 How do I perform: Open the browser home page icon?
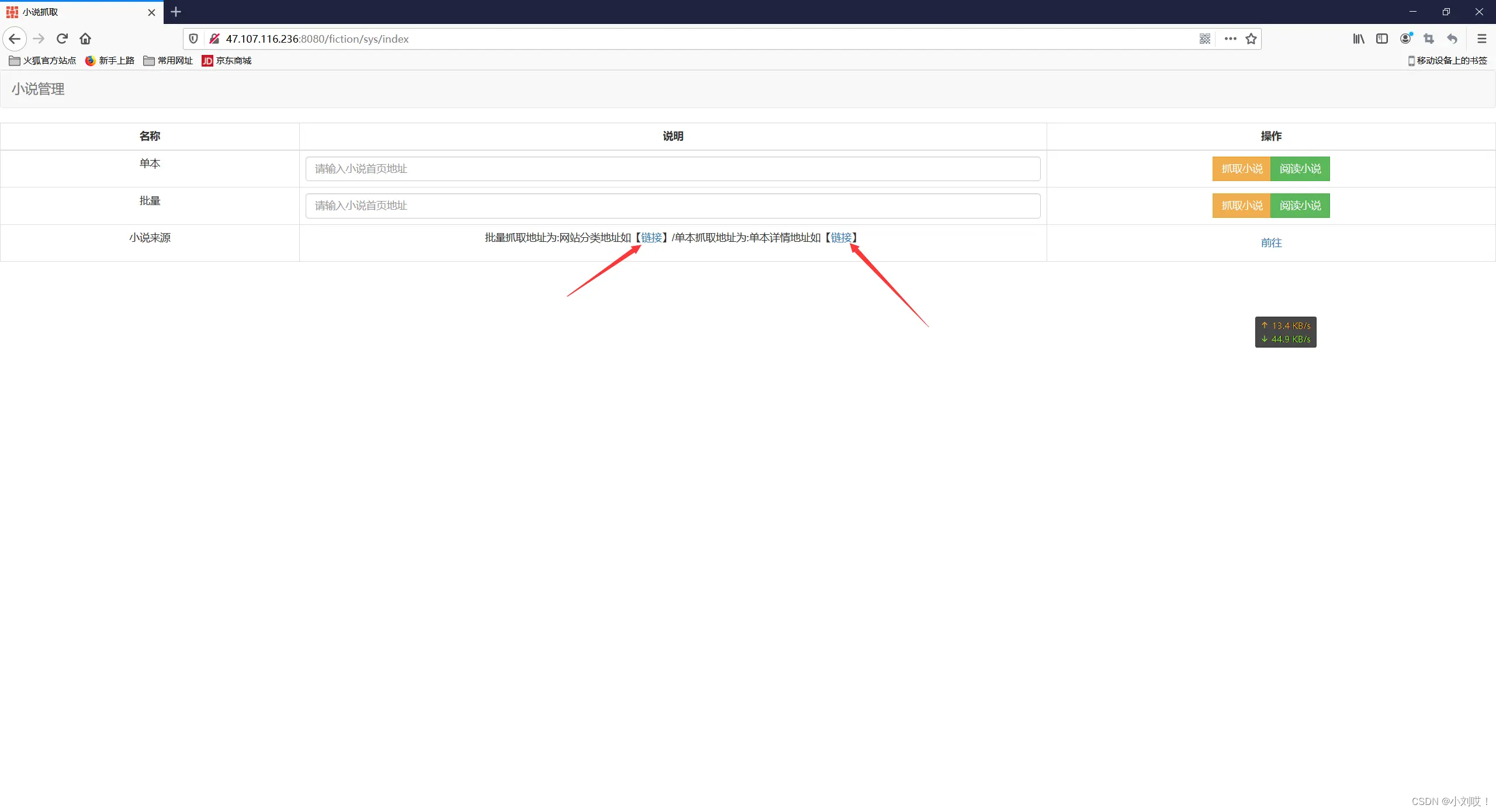85,39
